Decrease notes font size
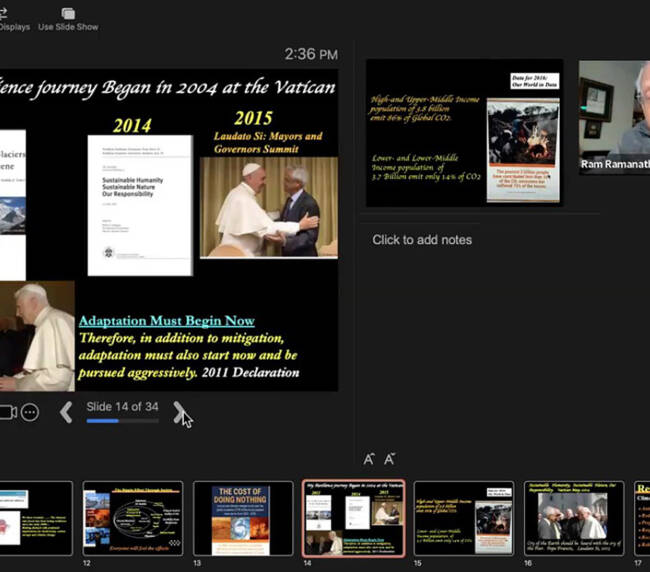Viewport: 650px width, 572px height. click(389, 459)
